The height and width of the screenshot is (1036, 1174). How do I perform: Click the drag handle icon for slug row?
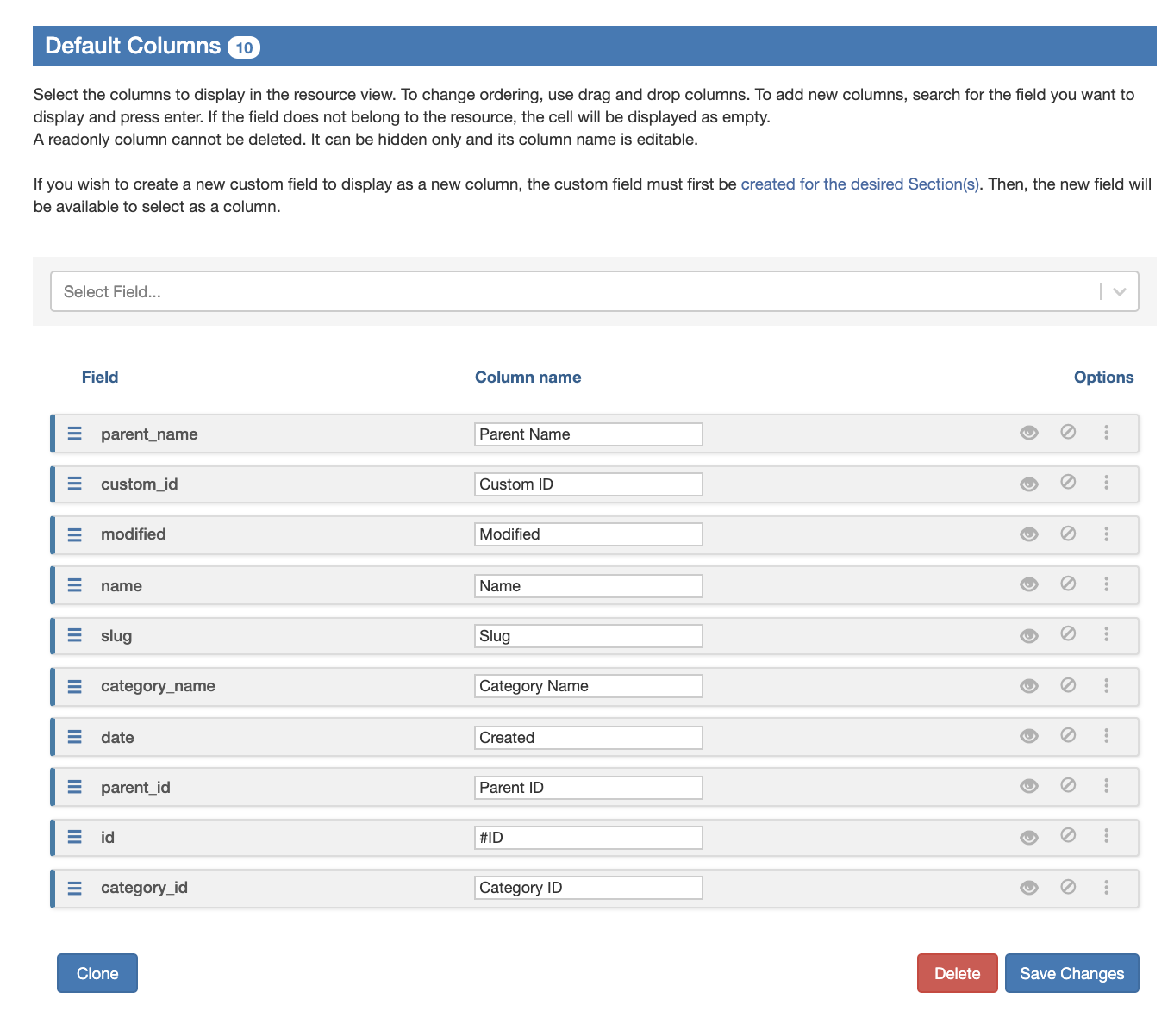tap(75, 635)
